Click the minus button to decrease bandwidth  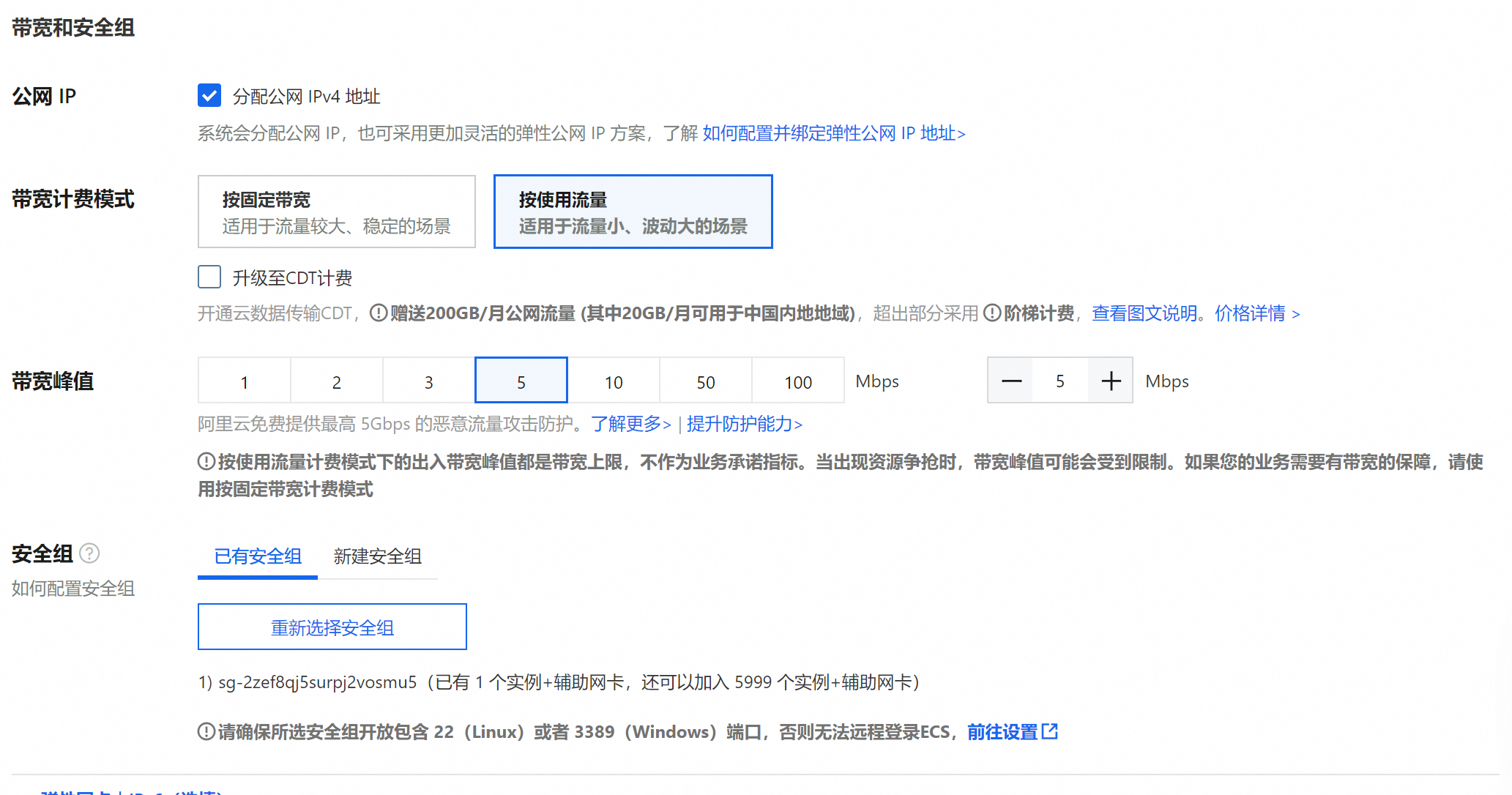click(x=1011, y=381)
